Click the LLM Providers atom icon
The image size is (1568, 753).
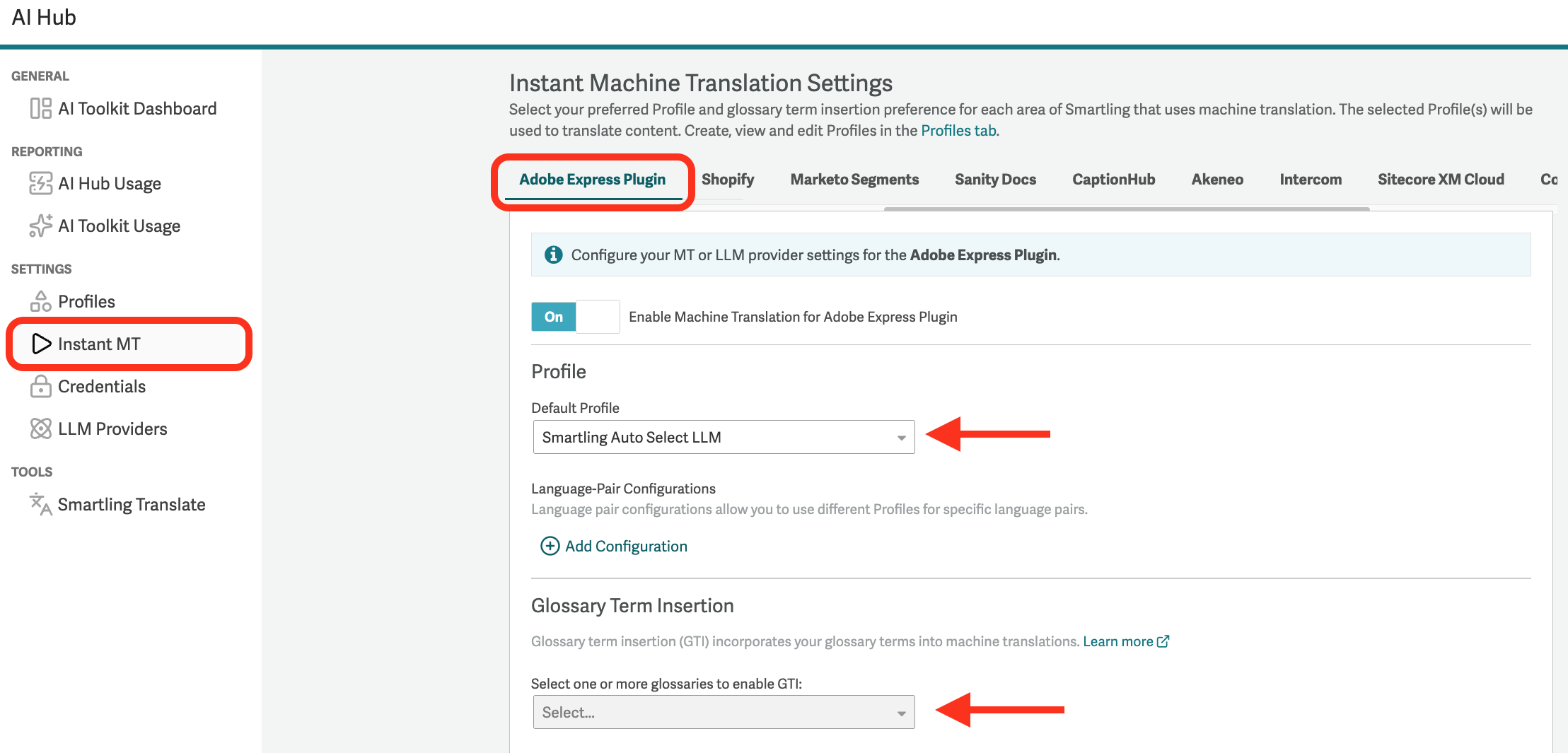[40, 428]
